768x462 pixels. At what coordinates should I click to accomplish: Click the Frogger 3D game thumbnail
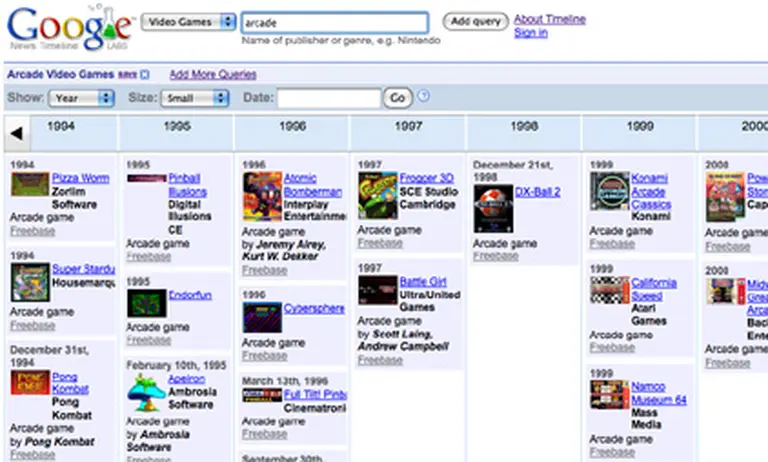click(378, 195)
